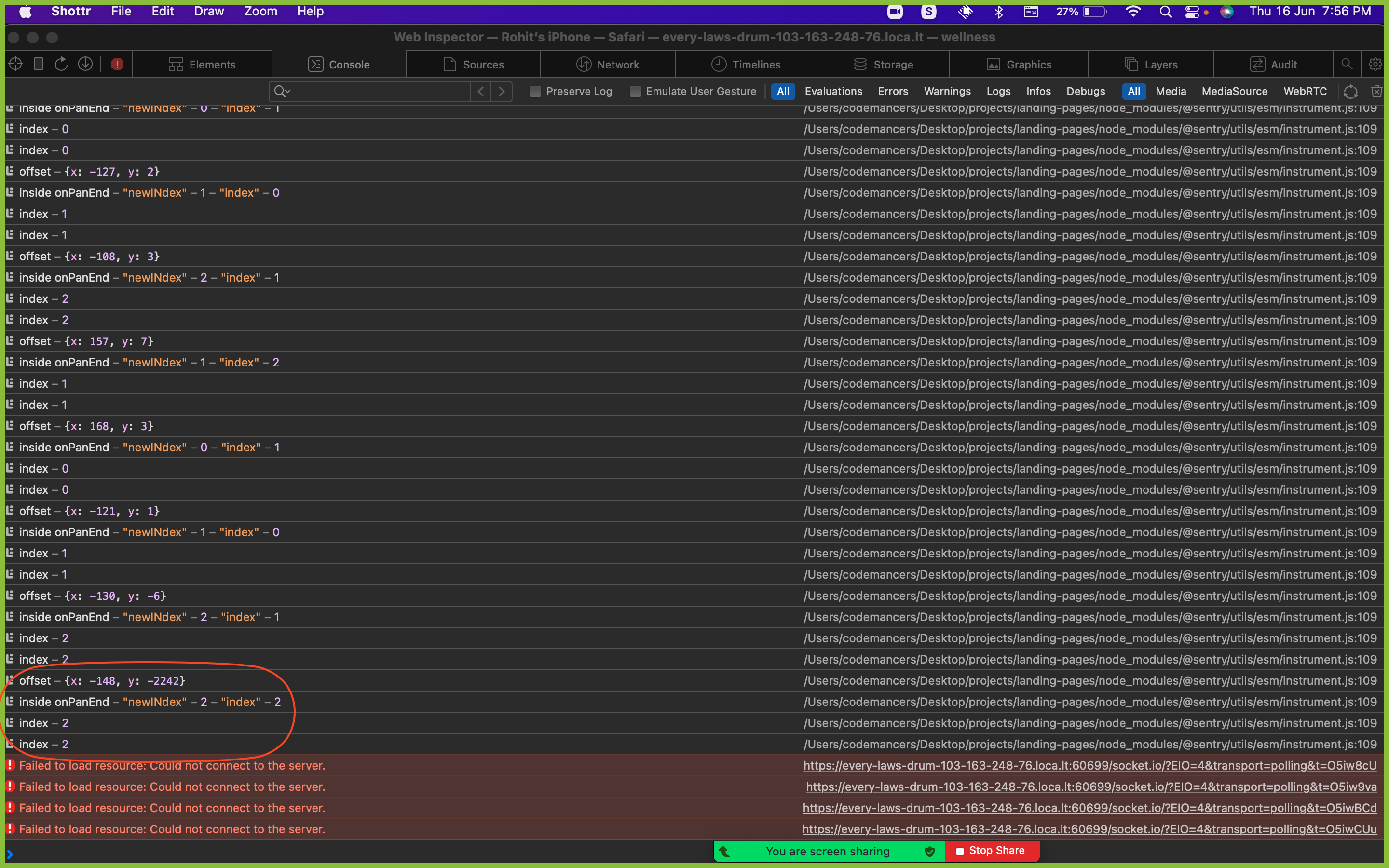
Task: Open the Draw menu in menu bar
Action: coord(209,11)
